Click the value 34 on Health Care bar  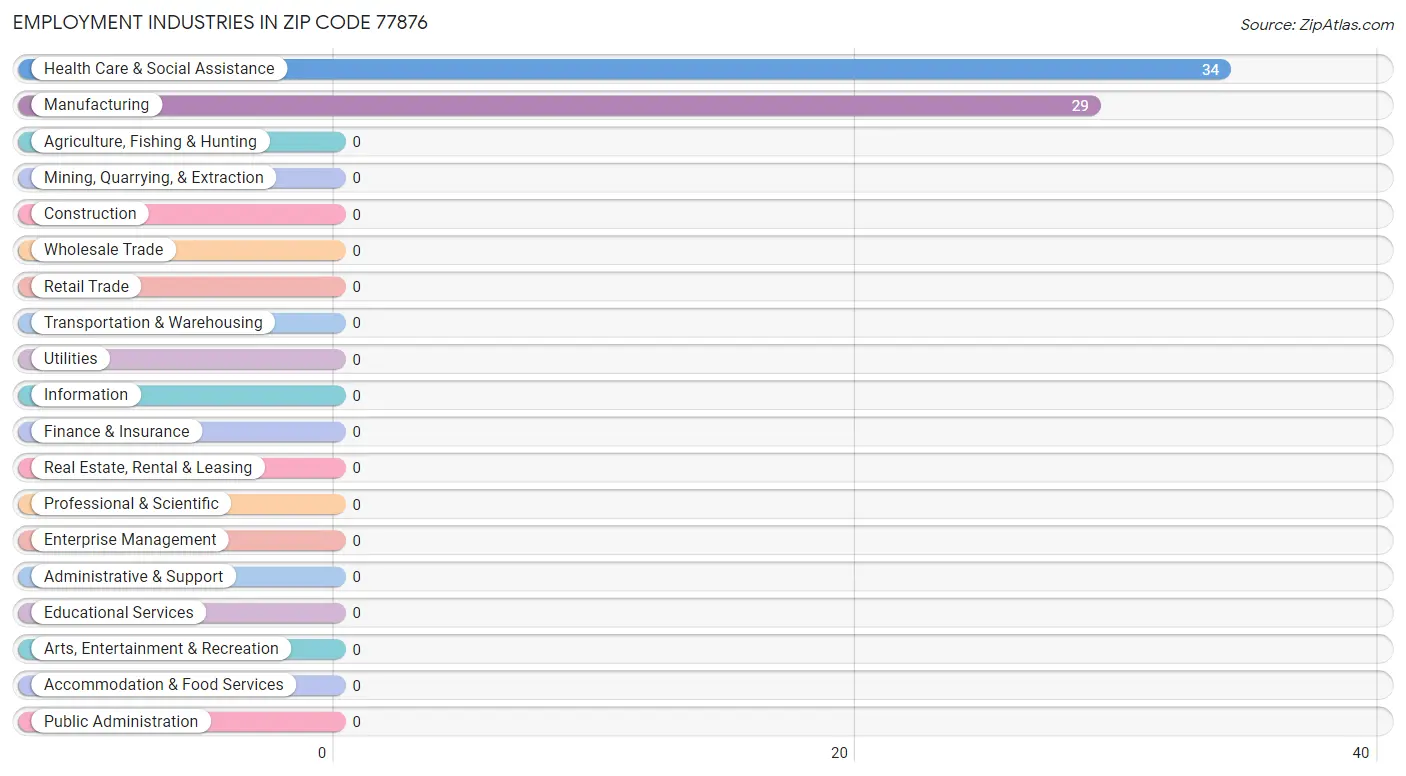[x=1210, y=70]
